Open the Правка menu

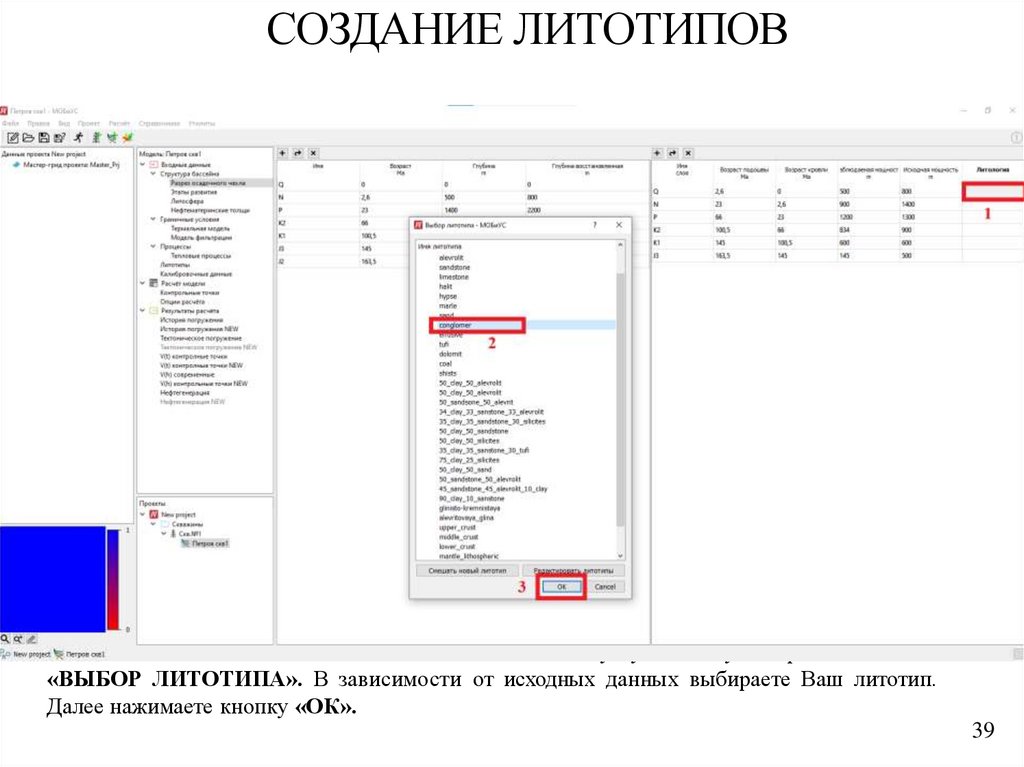coord(39,123)
